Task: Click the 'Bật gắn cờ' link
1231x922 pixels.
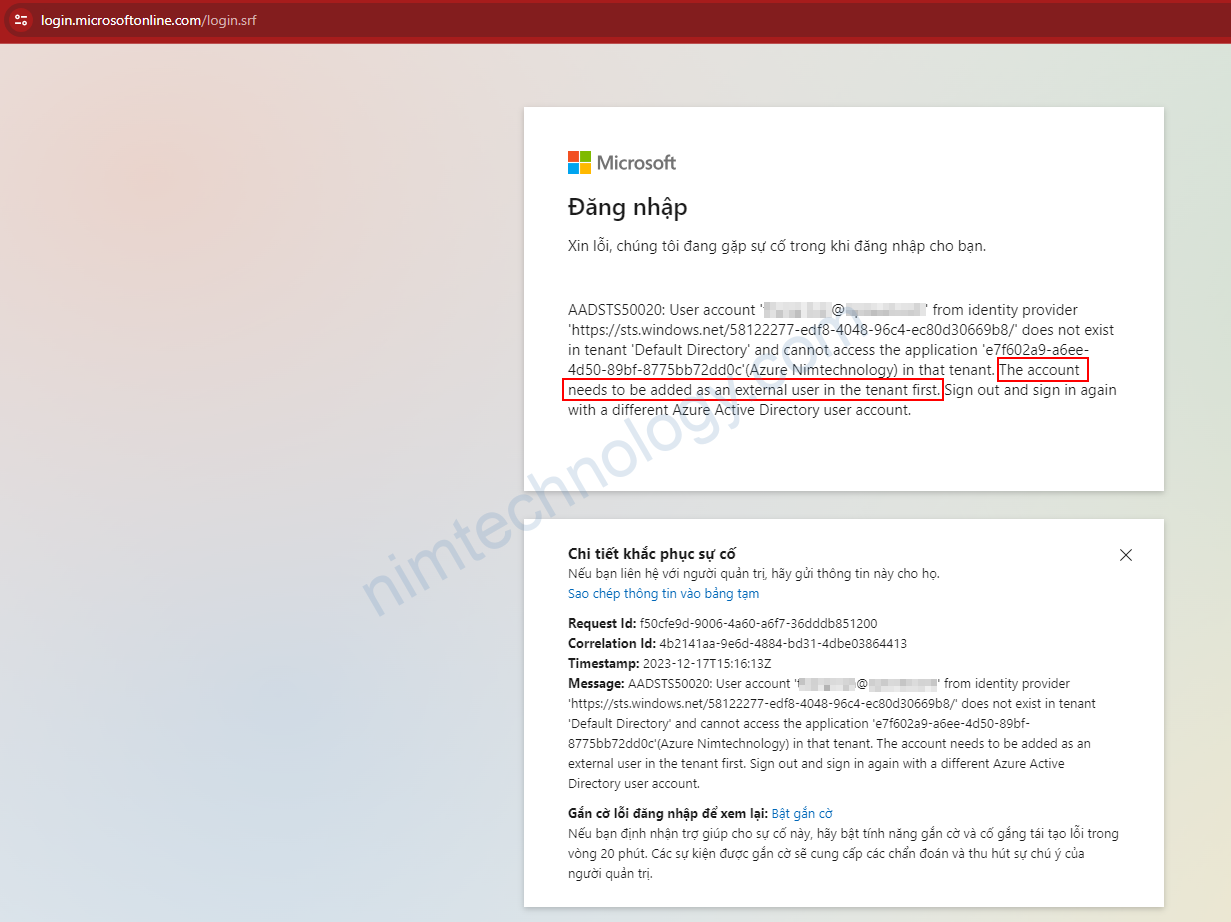Action: 801,814
